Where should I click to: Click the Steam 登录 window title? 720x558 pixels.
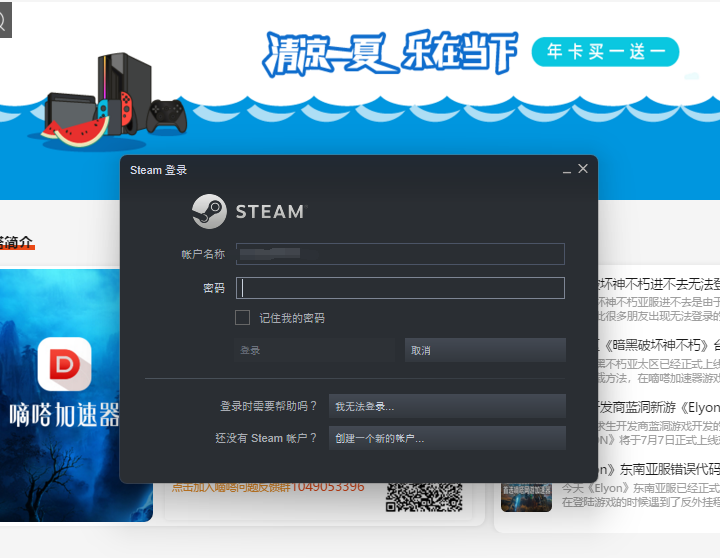click(158, 170)
